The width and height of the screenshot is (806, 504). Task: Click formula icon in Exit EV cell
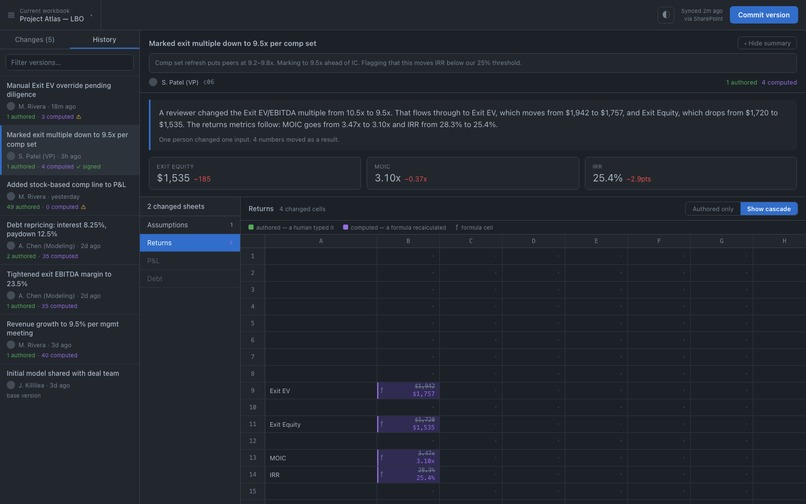(381, 390)
